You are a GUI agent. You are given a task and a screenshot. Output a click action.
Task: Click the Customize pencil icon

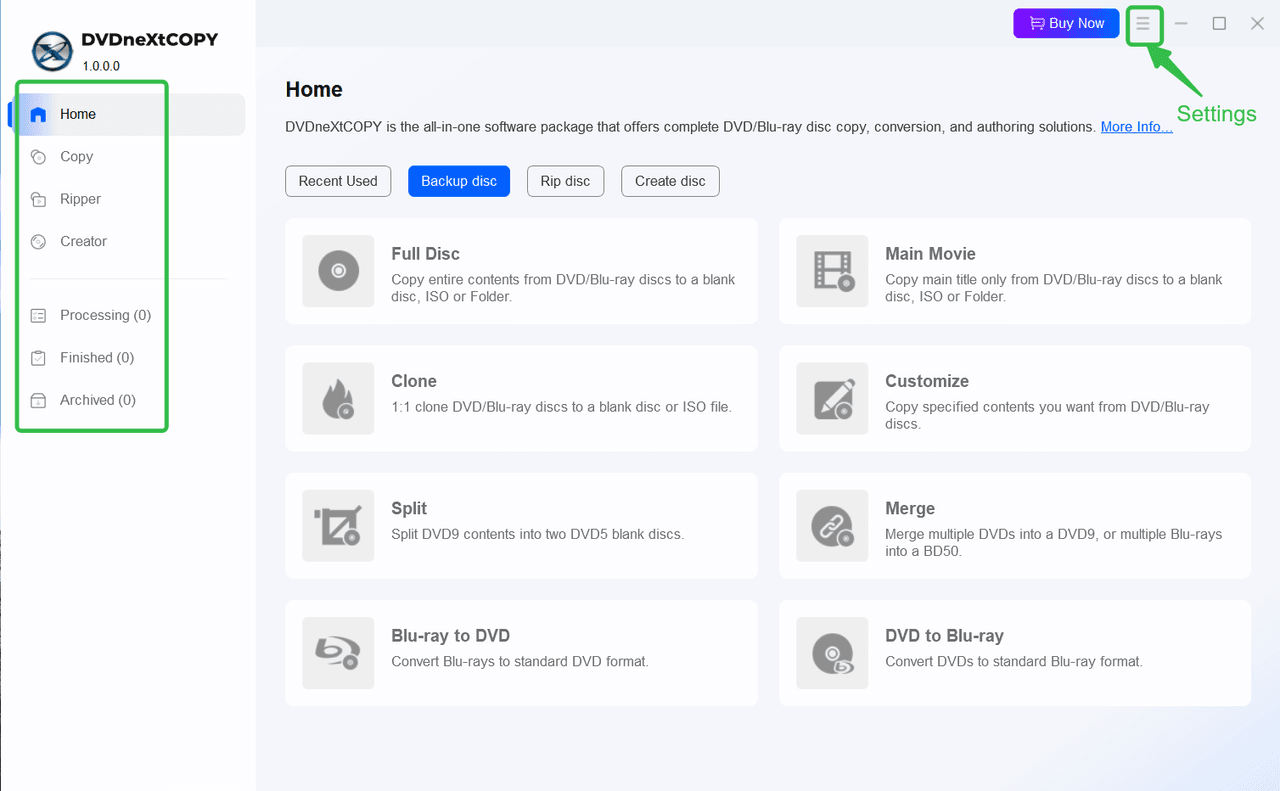coord(832,398)
